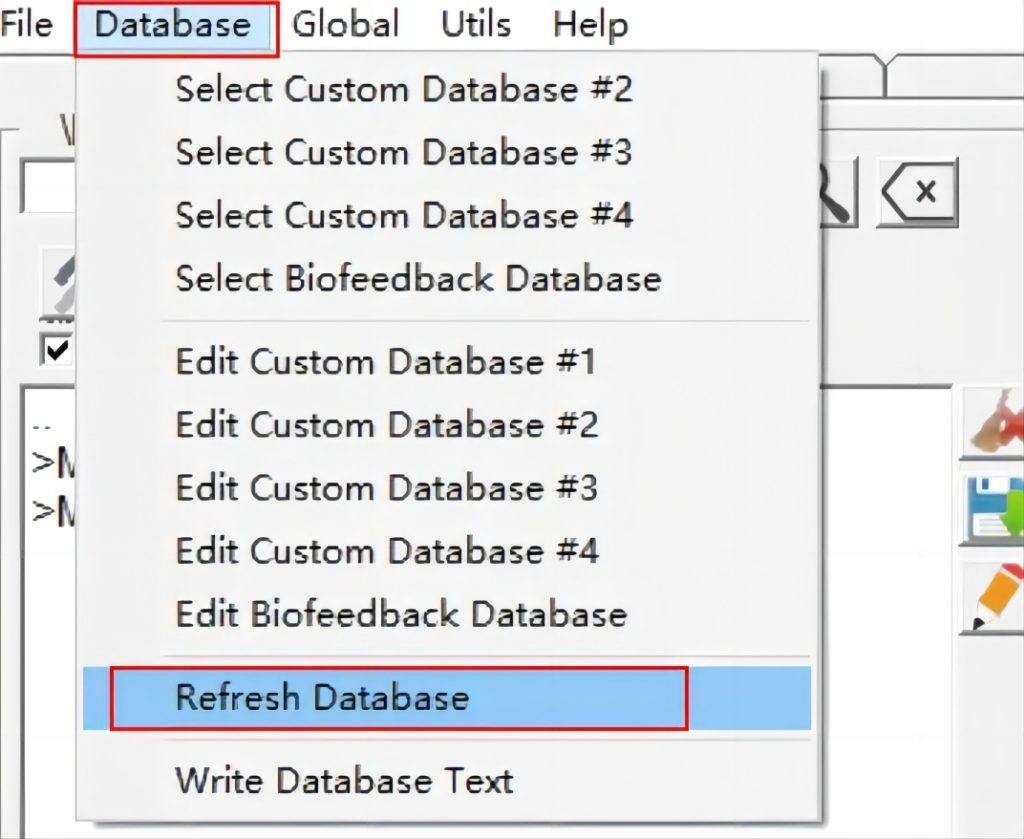Click the search text input field
Screen dimensions: 1024x839
[x=50, y=189]
